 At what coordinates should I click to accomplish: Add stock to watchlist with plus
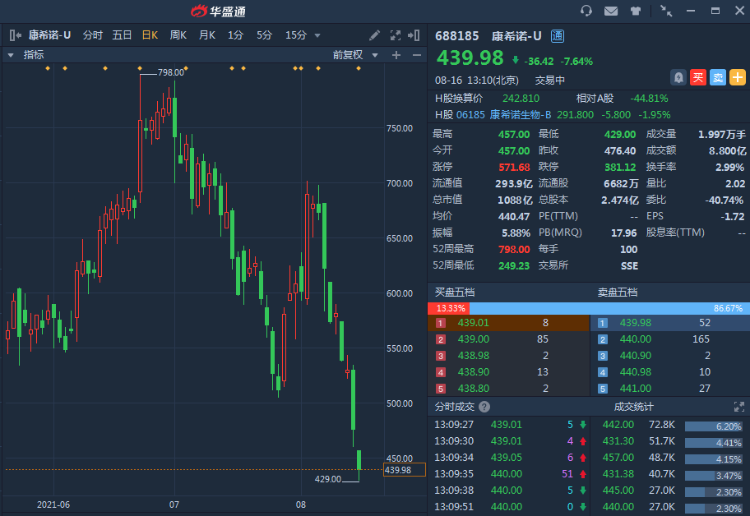[737, 77]
